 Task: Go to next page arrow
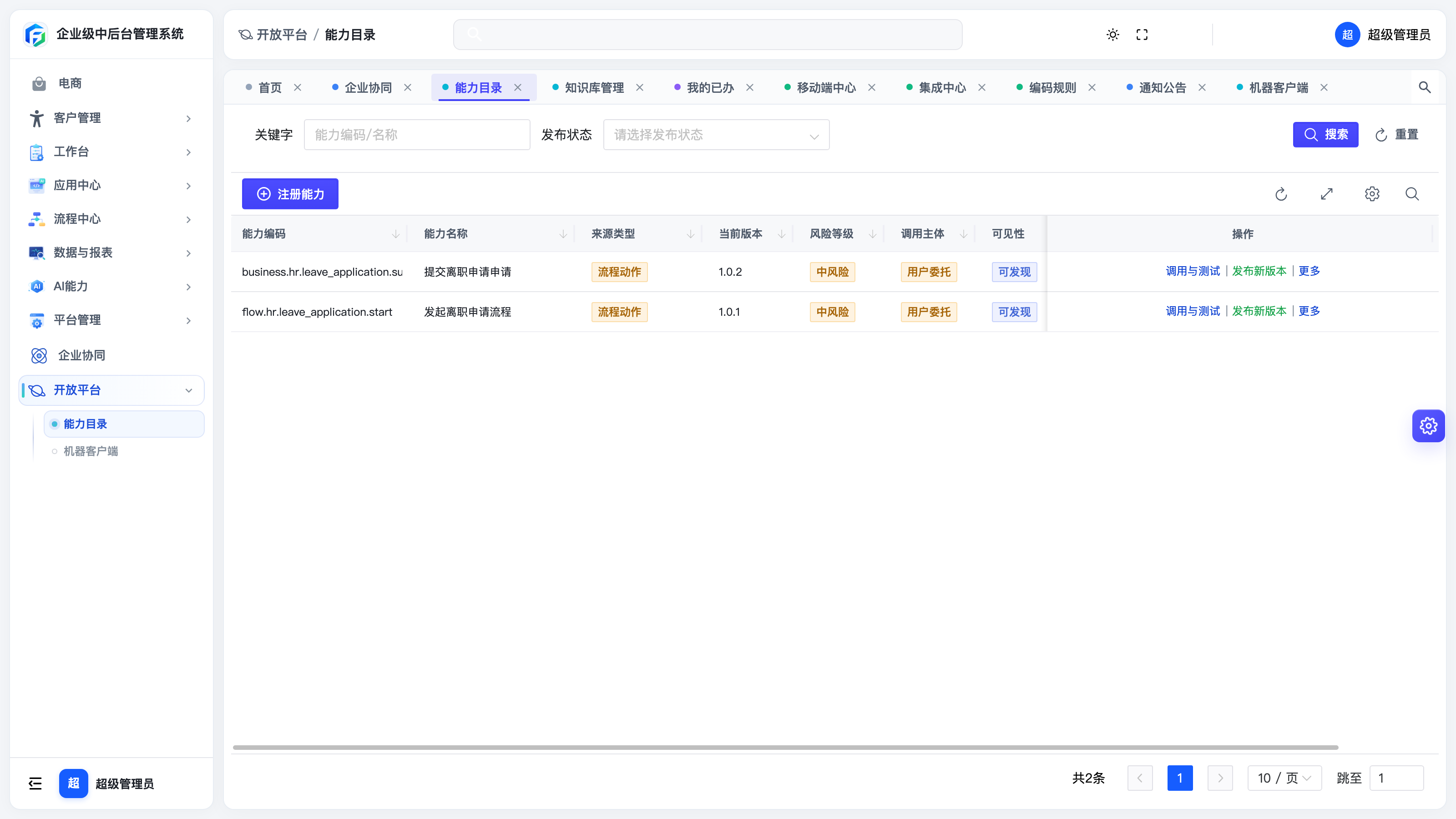tap(1220, 778)
